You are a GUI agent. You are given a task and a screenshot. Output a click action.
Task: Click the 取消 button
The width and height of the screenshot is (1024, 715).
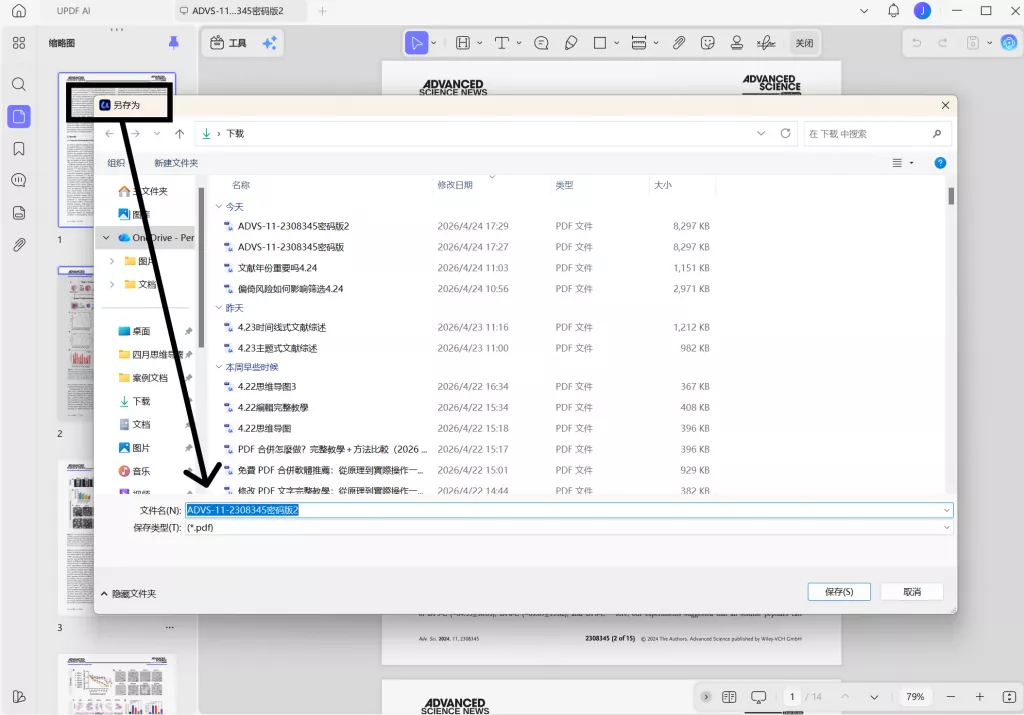912,592
